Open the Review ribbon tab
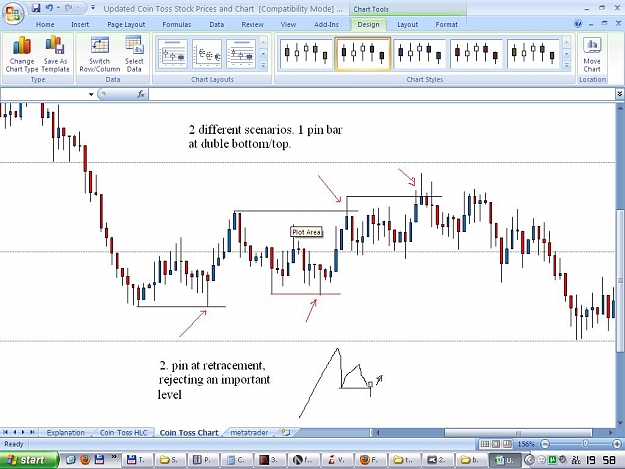Image resolution: width=625 pixels, height=469 pixels. [252, 25]
